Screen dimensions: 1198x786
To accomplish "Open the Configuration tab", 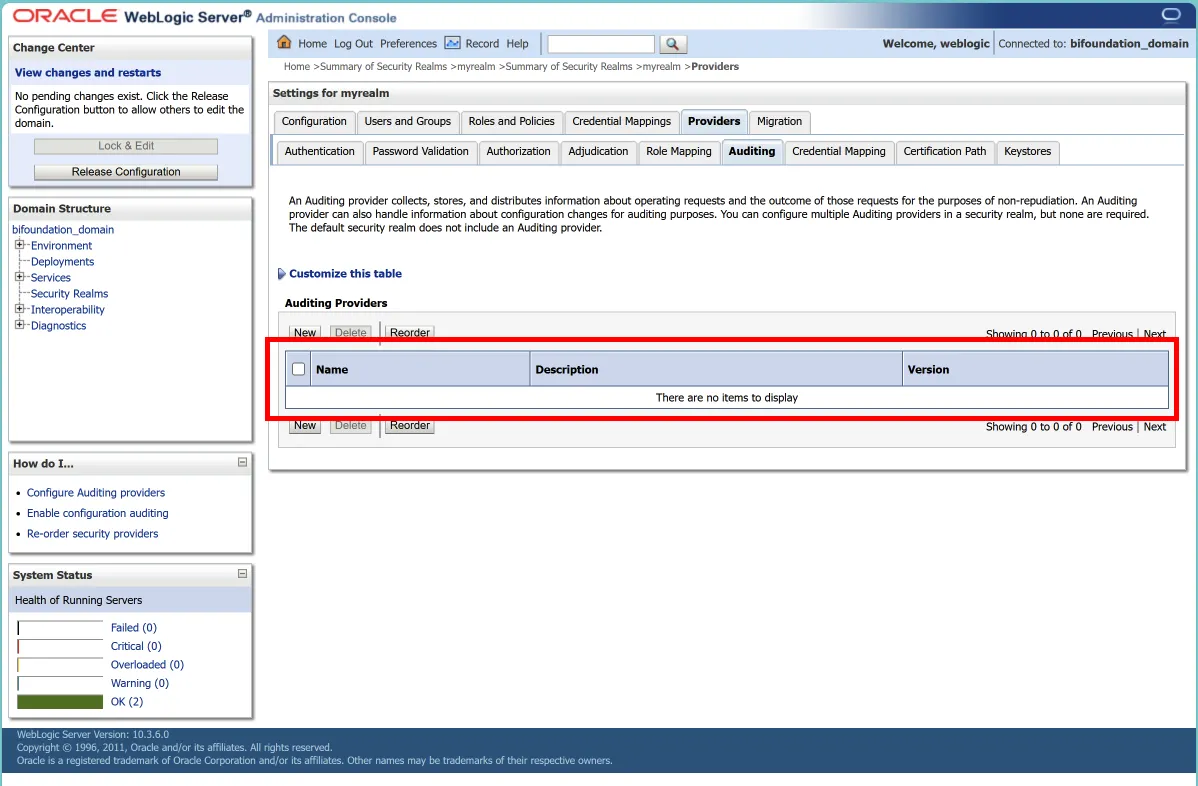I will (314, 121).
